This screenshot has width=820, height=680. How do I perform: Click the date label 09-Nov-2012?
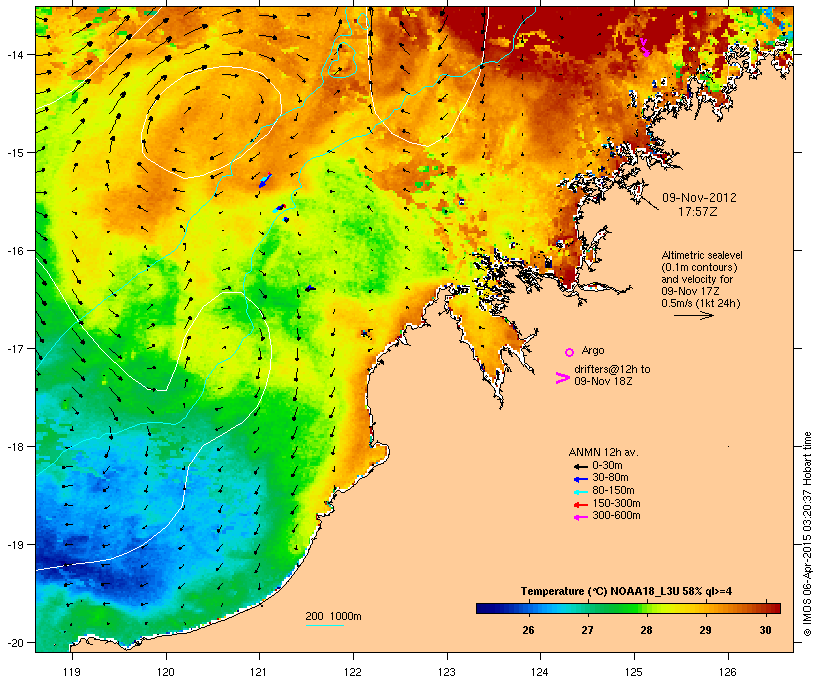699,198
